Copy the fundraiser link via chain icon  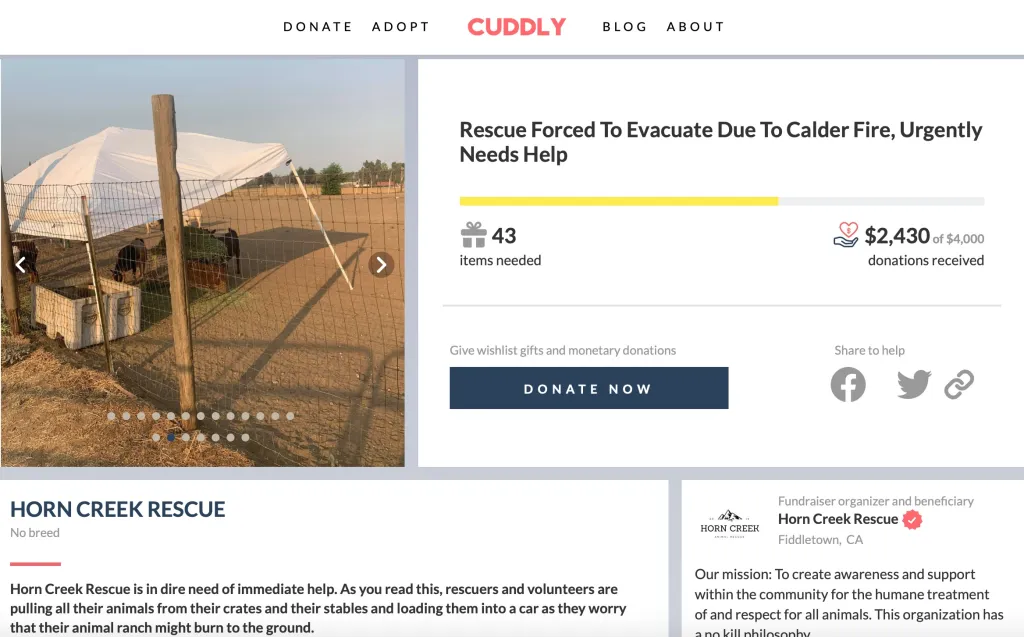(959, 384)
